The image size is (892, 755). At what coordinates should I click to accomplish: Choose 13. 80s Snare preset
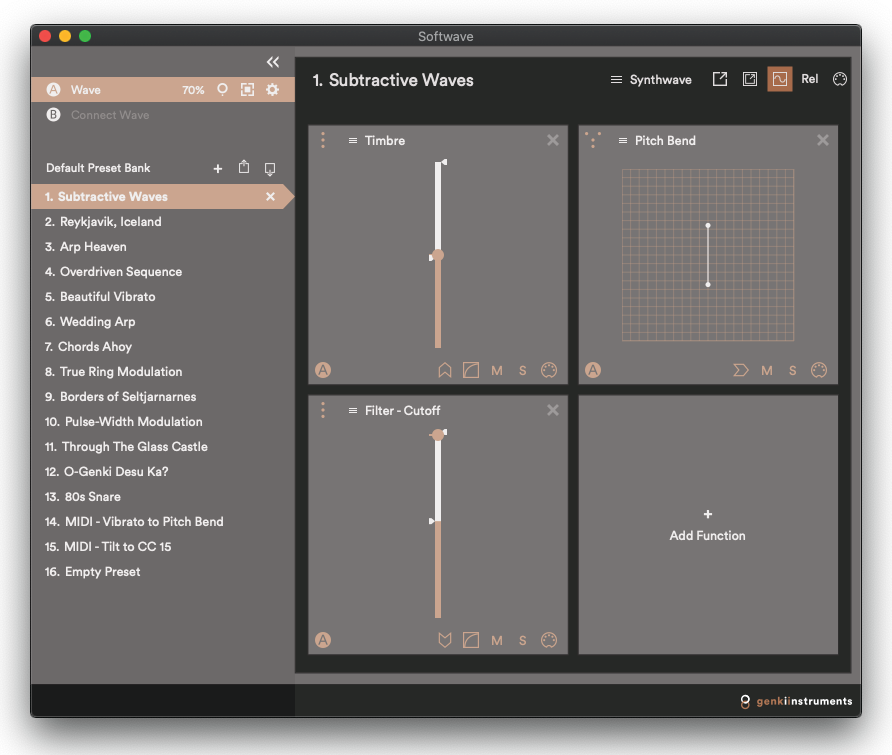[163, 497]
